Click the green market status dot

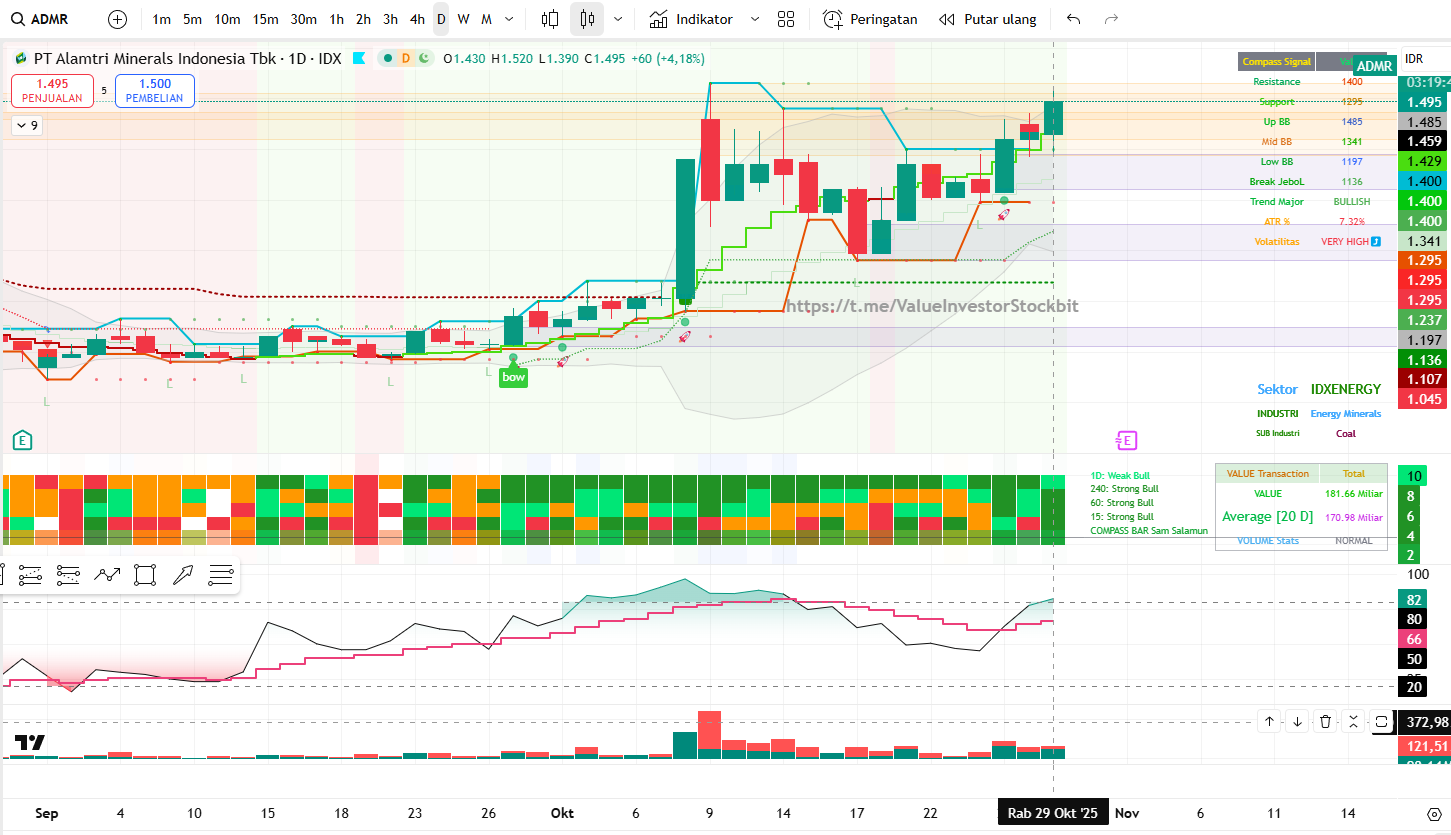coord(388,58)
